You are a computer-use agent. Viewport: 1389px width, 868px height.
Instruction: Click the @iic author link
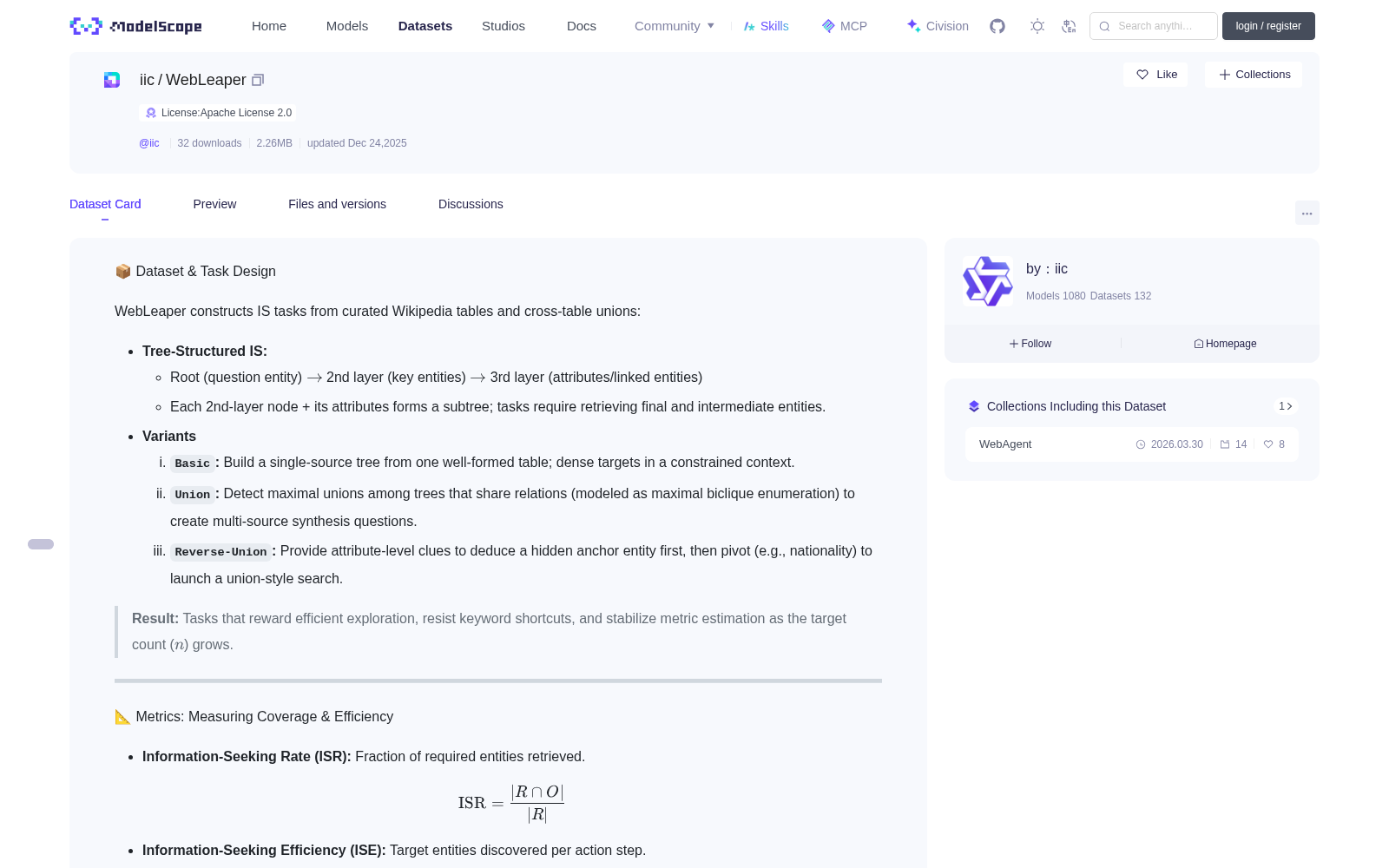point(149,143)
